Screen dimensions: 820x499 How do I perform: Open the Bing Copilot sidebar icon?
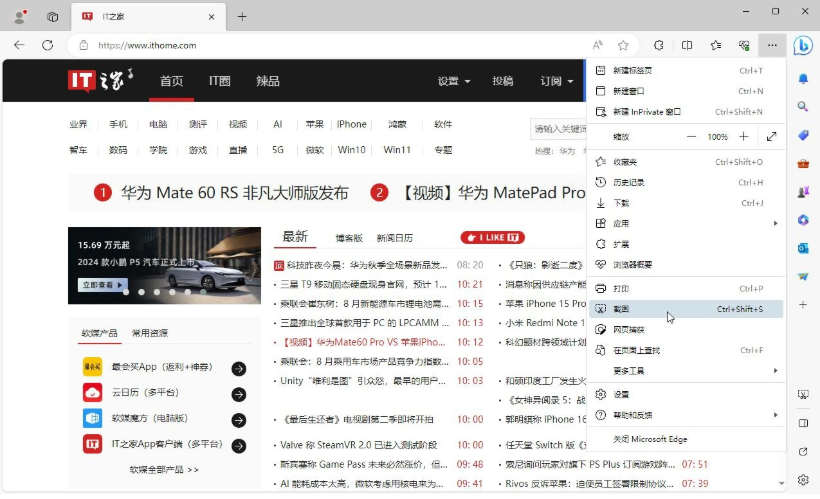click(x=803, y=46)
